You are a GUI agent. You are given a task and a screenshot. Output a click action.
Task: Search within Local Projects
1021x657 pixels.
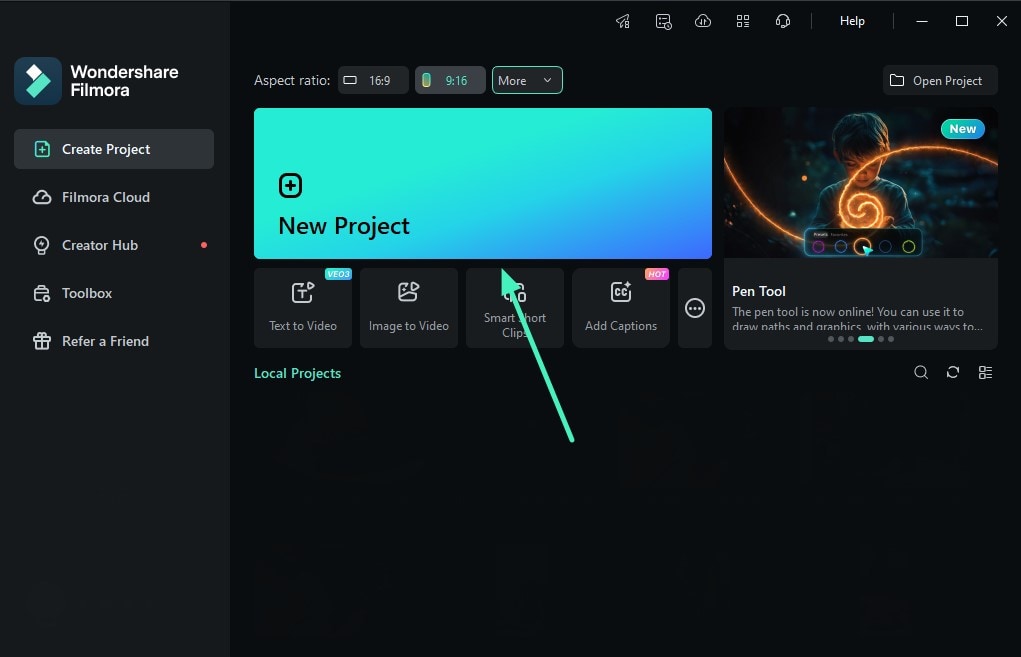pyautogui.click(x=920, y=372)
